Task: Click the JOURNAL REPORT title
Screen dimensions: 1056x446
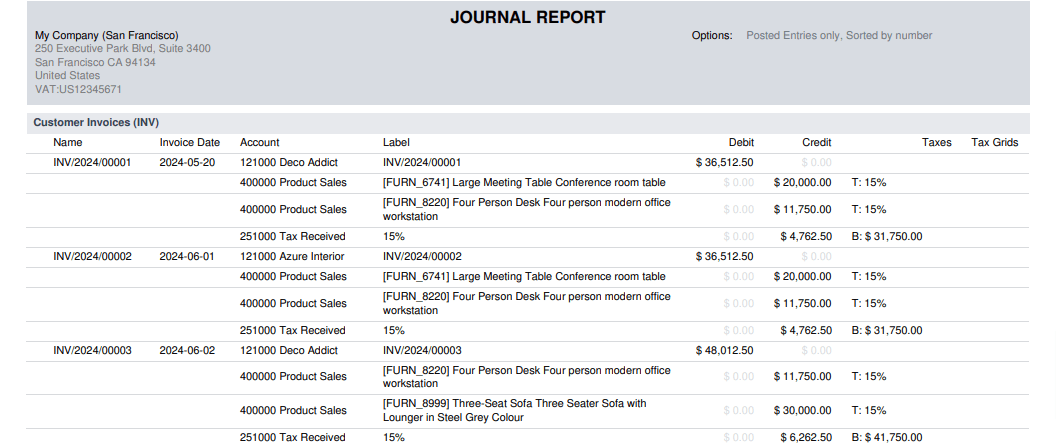Action: click(x=527, y=18)
